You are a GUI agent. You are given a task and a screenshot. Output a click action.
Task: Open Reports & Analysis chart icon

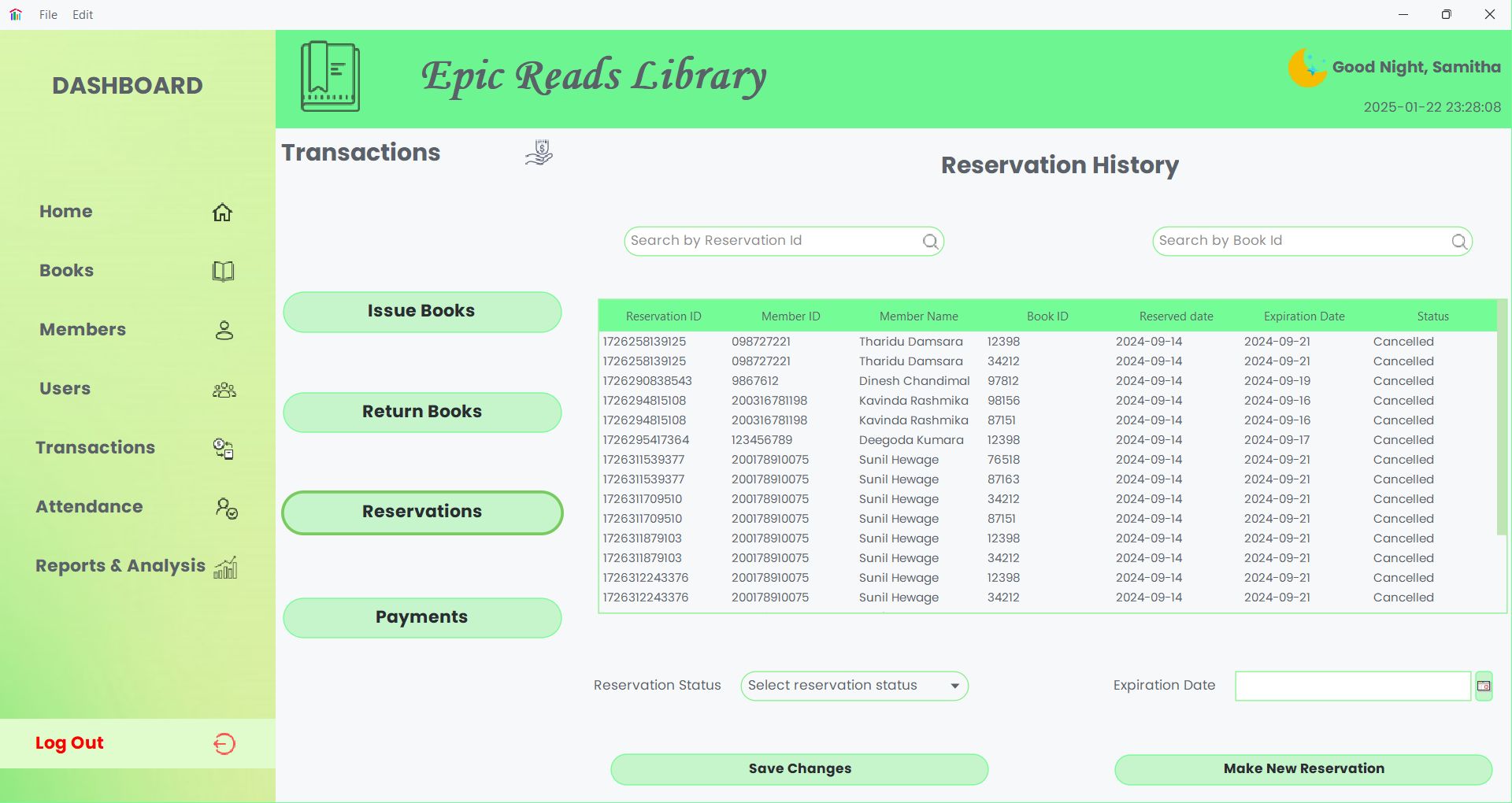[x=225, y=568]
